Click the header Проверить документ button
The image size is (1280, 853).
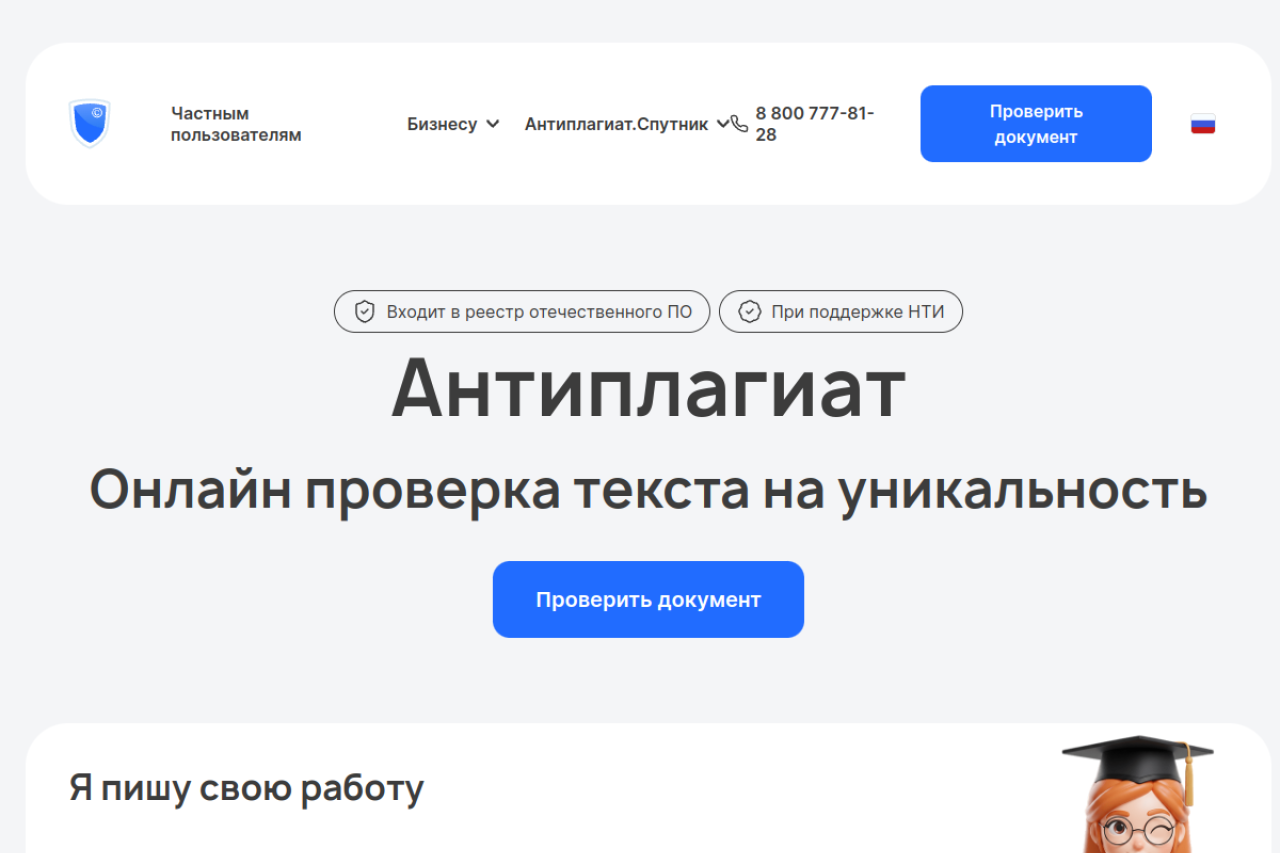point(1036,124)
